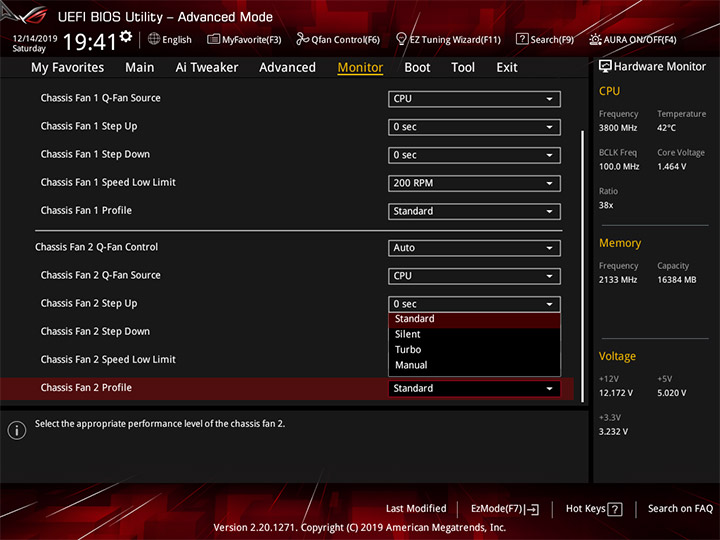Viewport: 720px width, 540px height.
Task: Expand Chassis Fan 1 Step Down dropdown
Action: [x=474, y=155]
